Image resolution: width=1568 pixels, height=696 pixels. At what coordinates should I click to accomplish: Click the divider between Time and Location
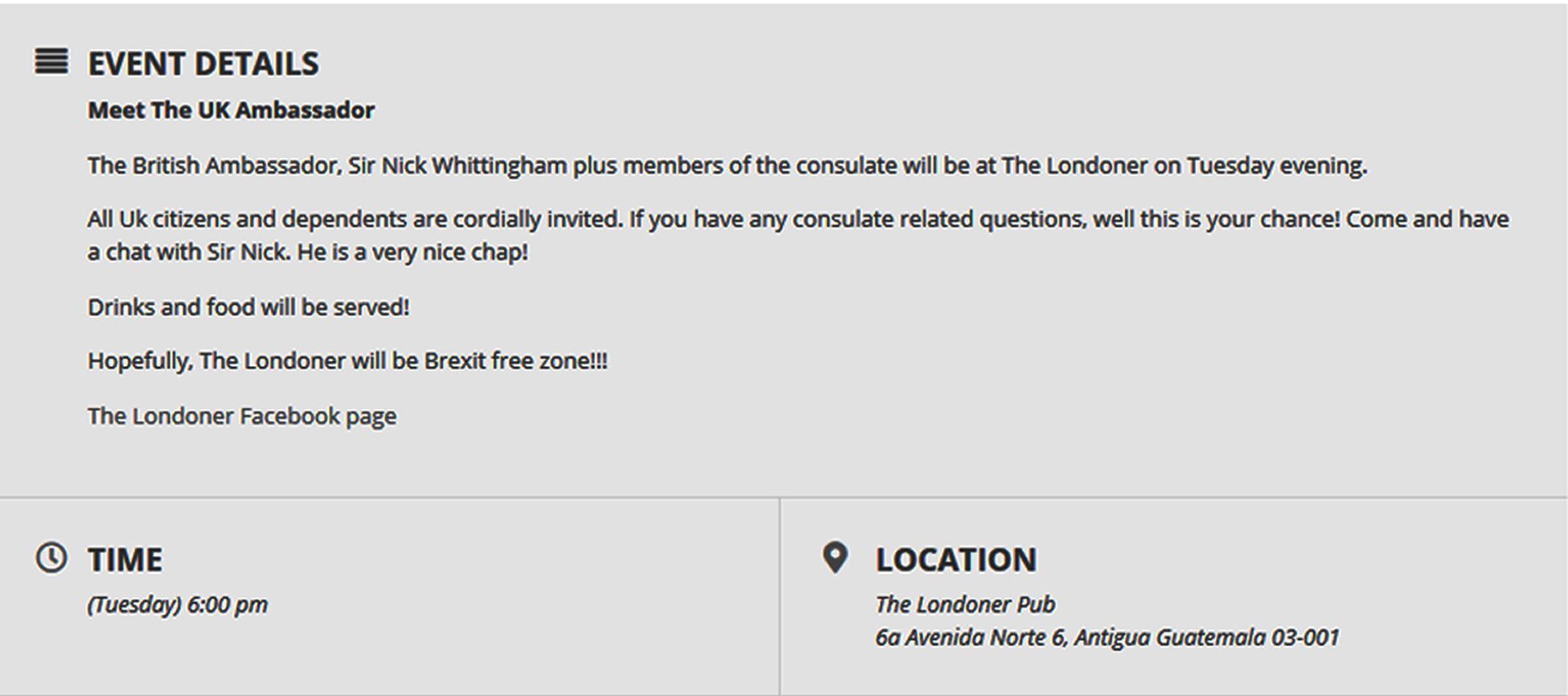779,596
